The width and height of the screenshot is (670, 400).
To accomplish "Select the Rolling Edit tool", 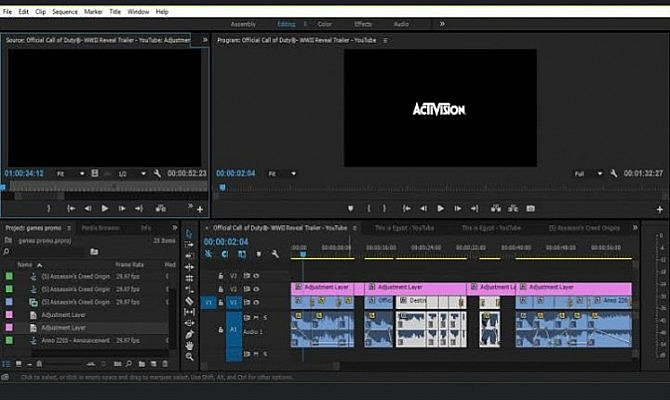I will (x=189, y=267).
